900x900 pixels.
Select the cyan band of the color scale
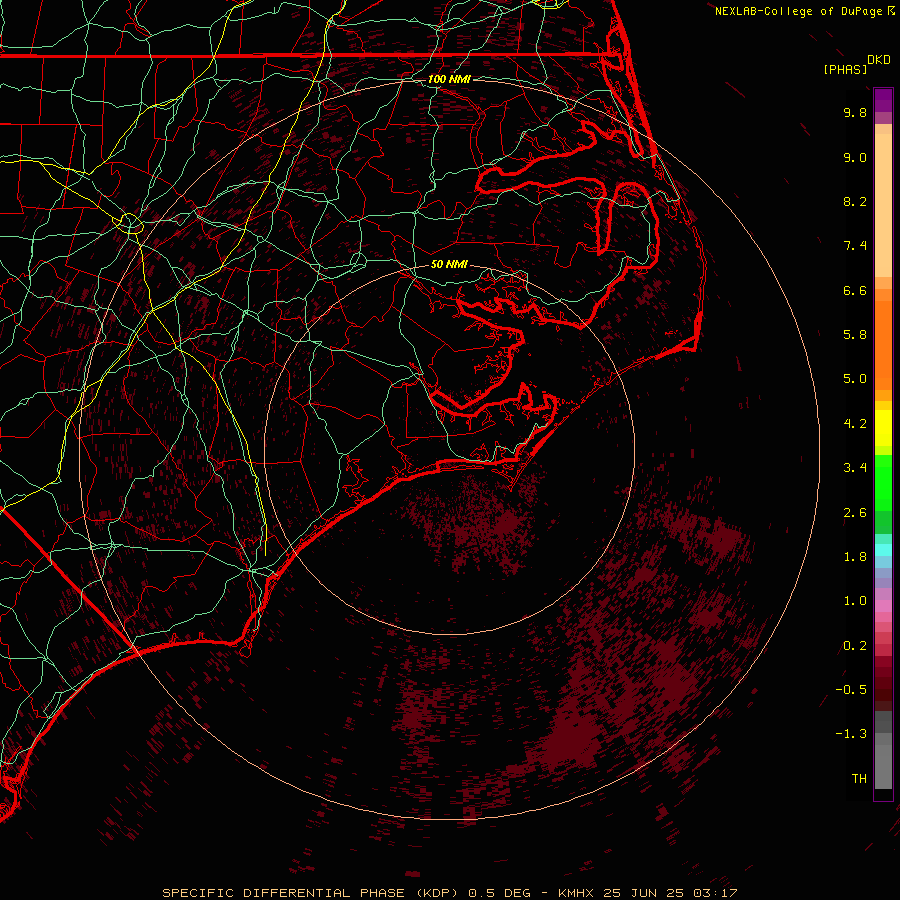pyautogui.click(x=883, y=550)
